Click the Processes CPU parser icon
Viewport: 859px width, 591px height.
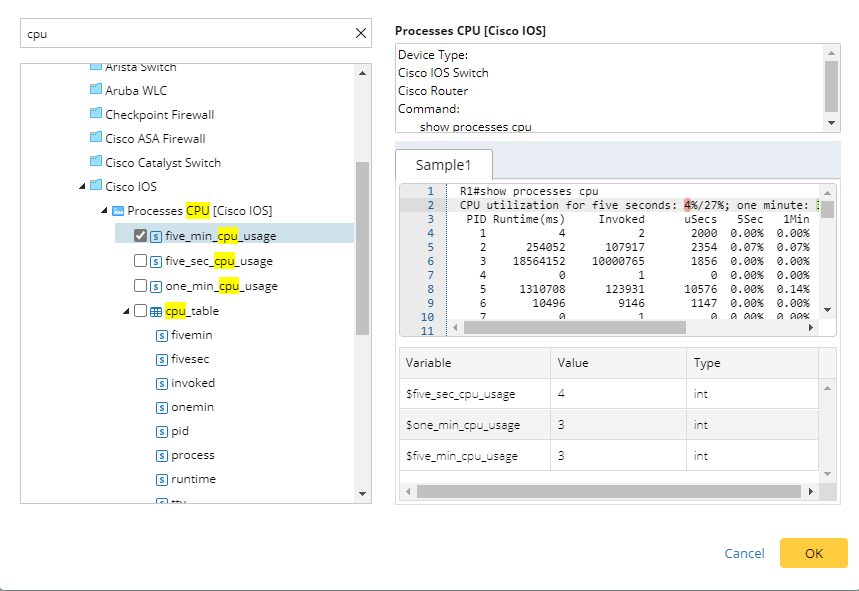[x=118, y=211]
